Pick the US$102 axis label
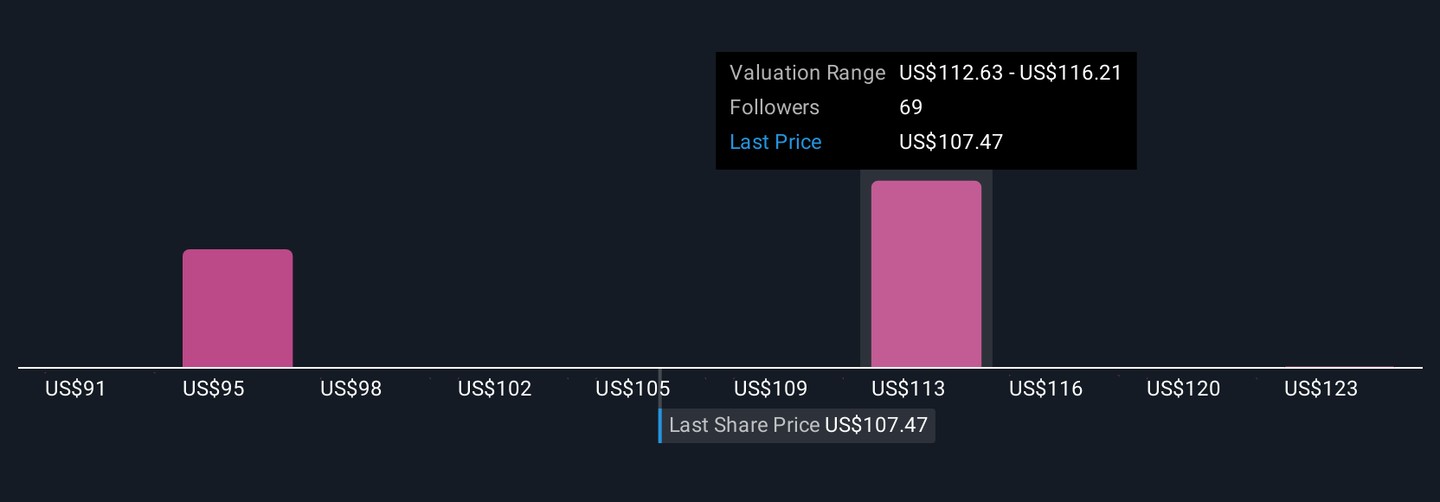1440x502 pixels. 494,389
